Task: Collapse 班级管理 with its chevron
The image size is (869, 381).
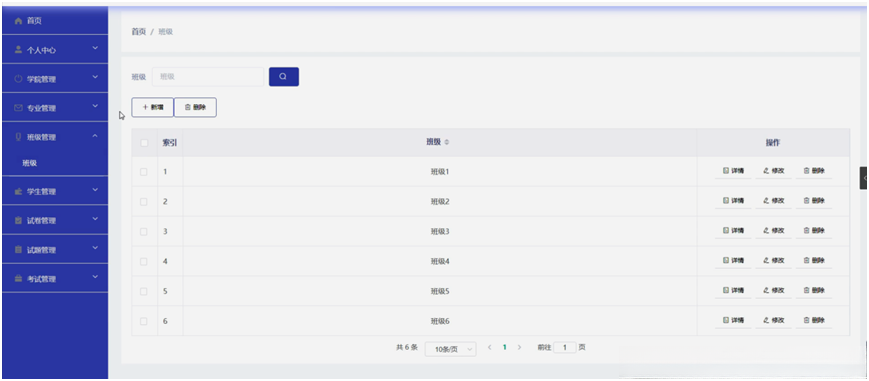Action: tap(95, 136)
